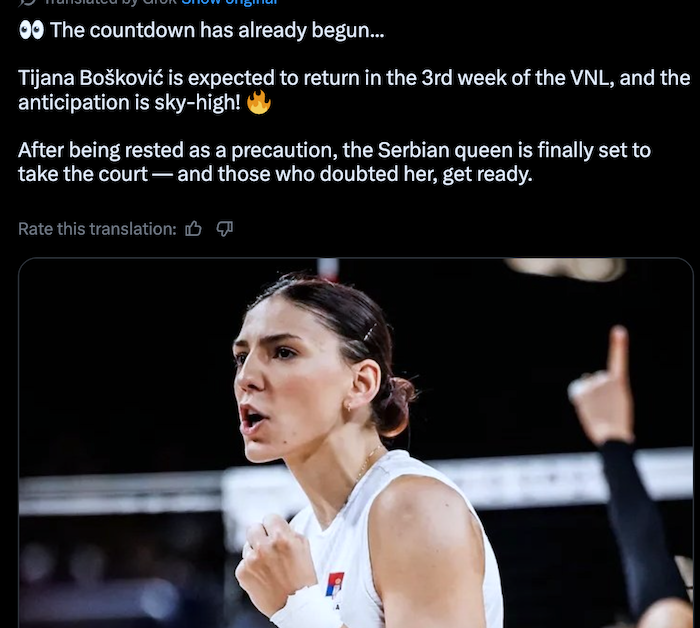Click the thumbs down translation rating icon

224,229
